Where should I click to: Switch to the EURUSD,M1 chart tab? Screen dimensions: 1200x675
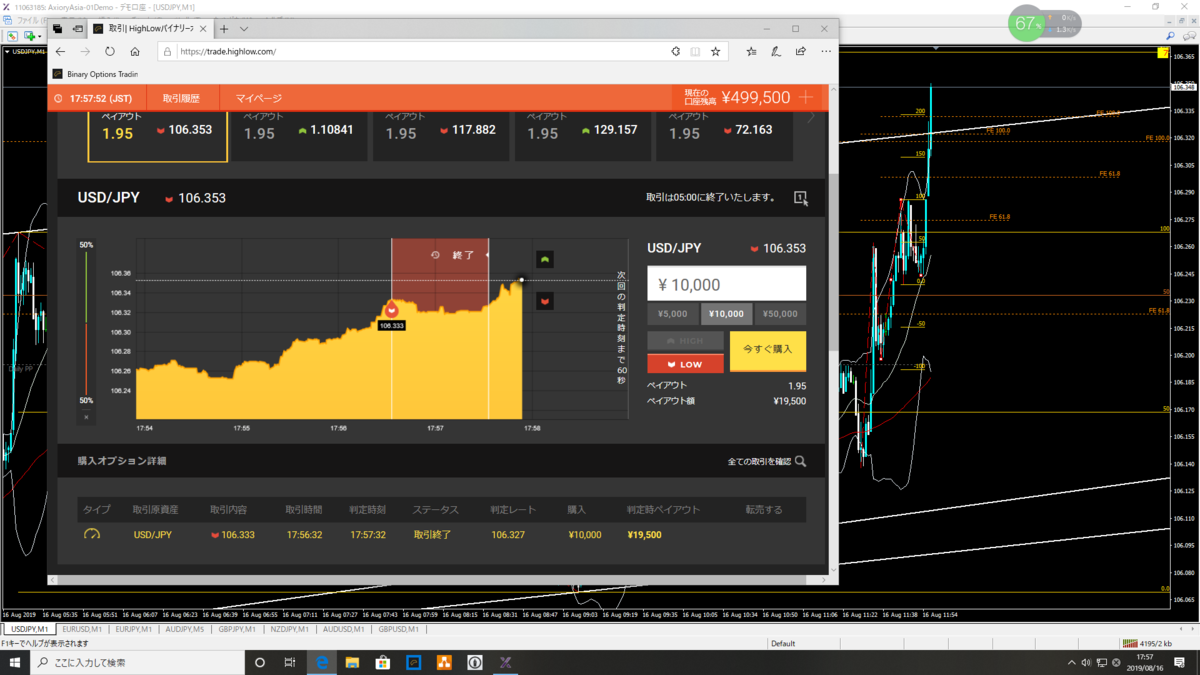tap(82, 630)
